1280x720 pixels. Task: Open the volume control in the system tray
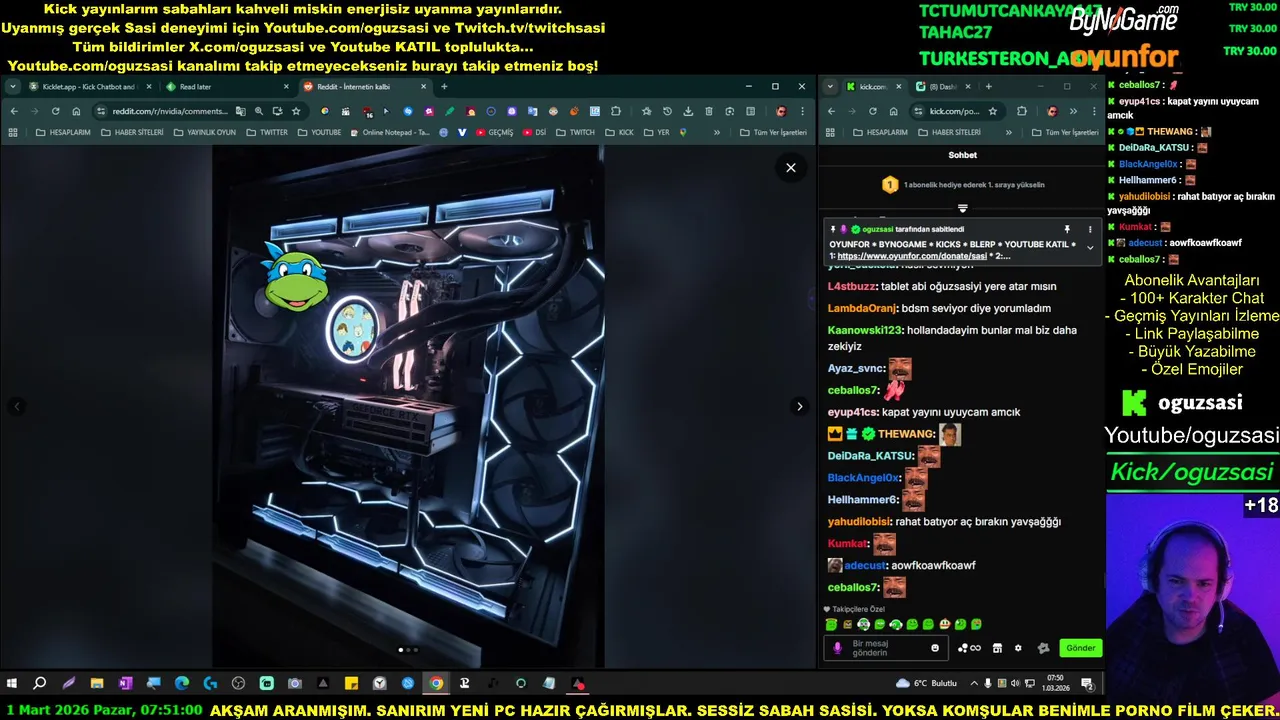[x=1015, y=684]
